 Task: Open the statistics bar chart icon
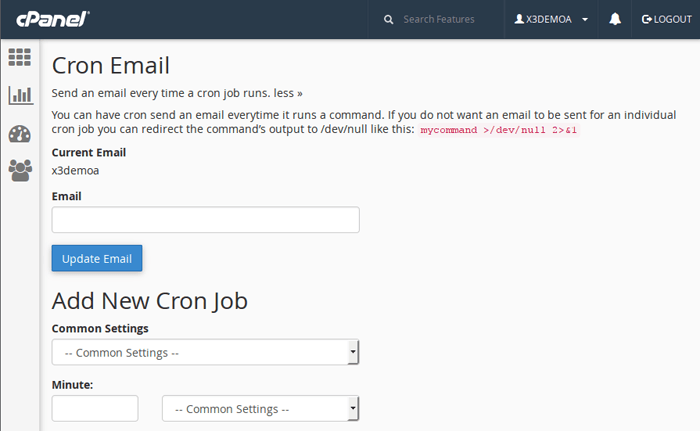[x=20, y=96]
